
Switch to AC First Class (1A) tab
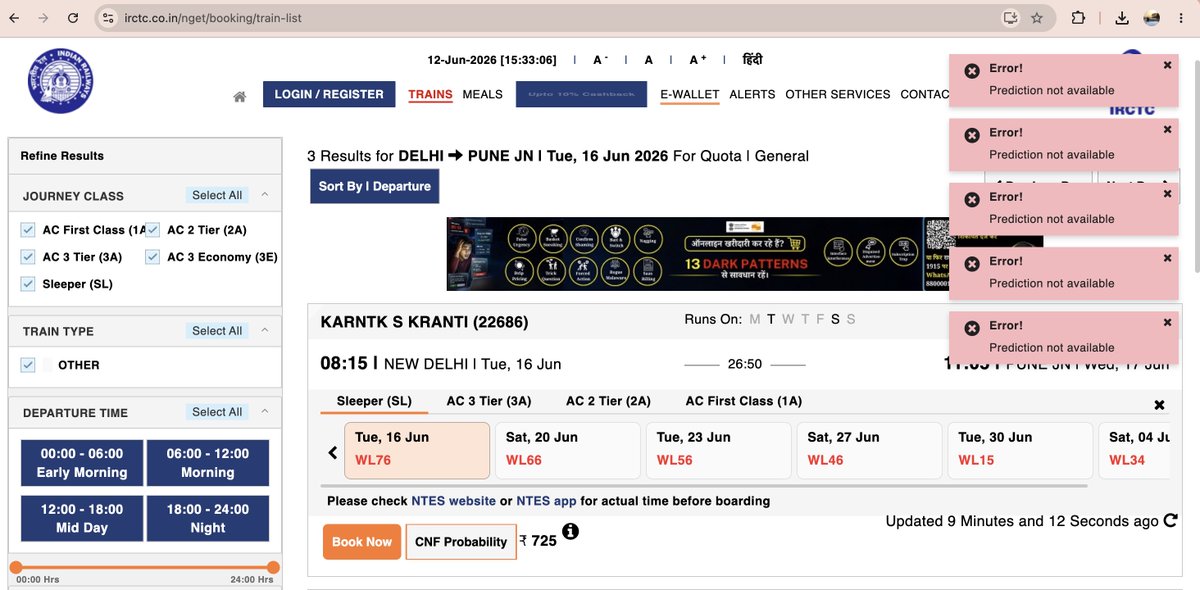(744, 401)
